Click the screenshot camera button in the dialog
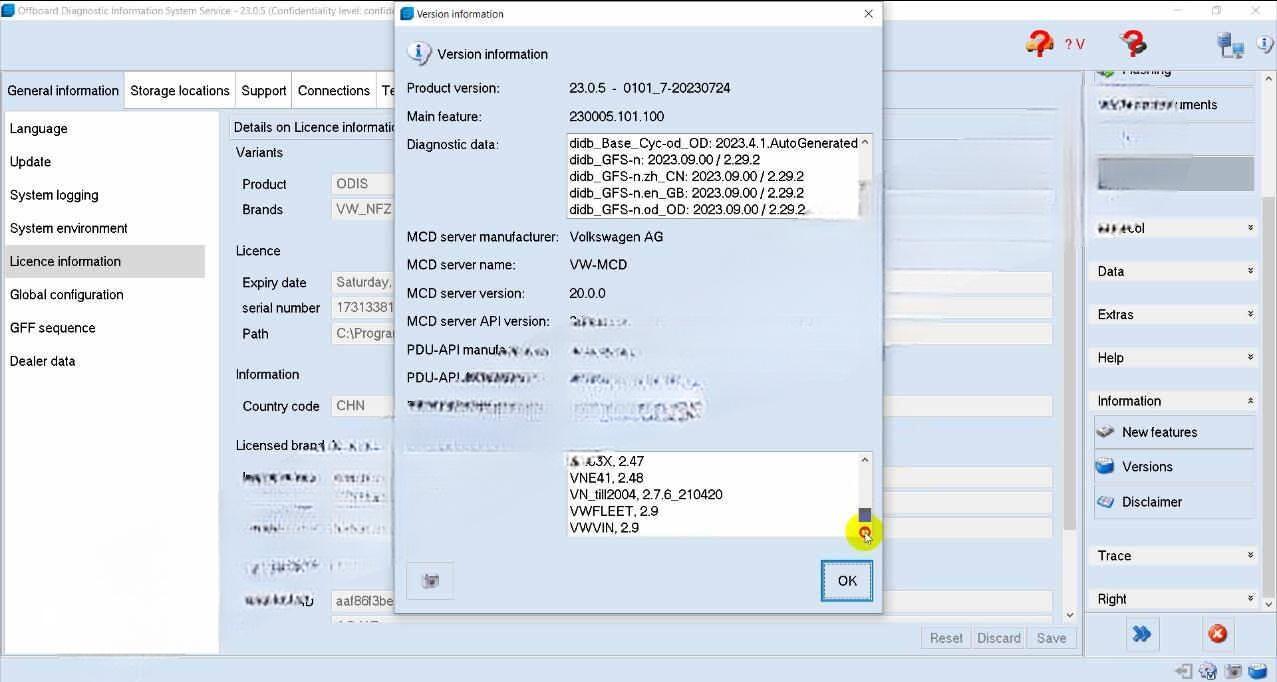 click(431, 581)
